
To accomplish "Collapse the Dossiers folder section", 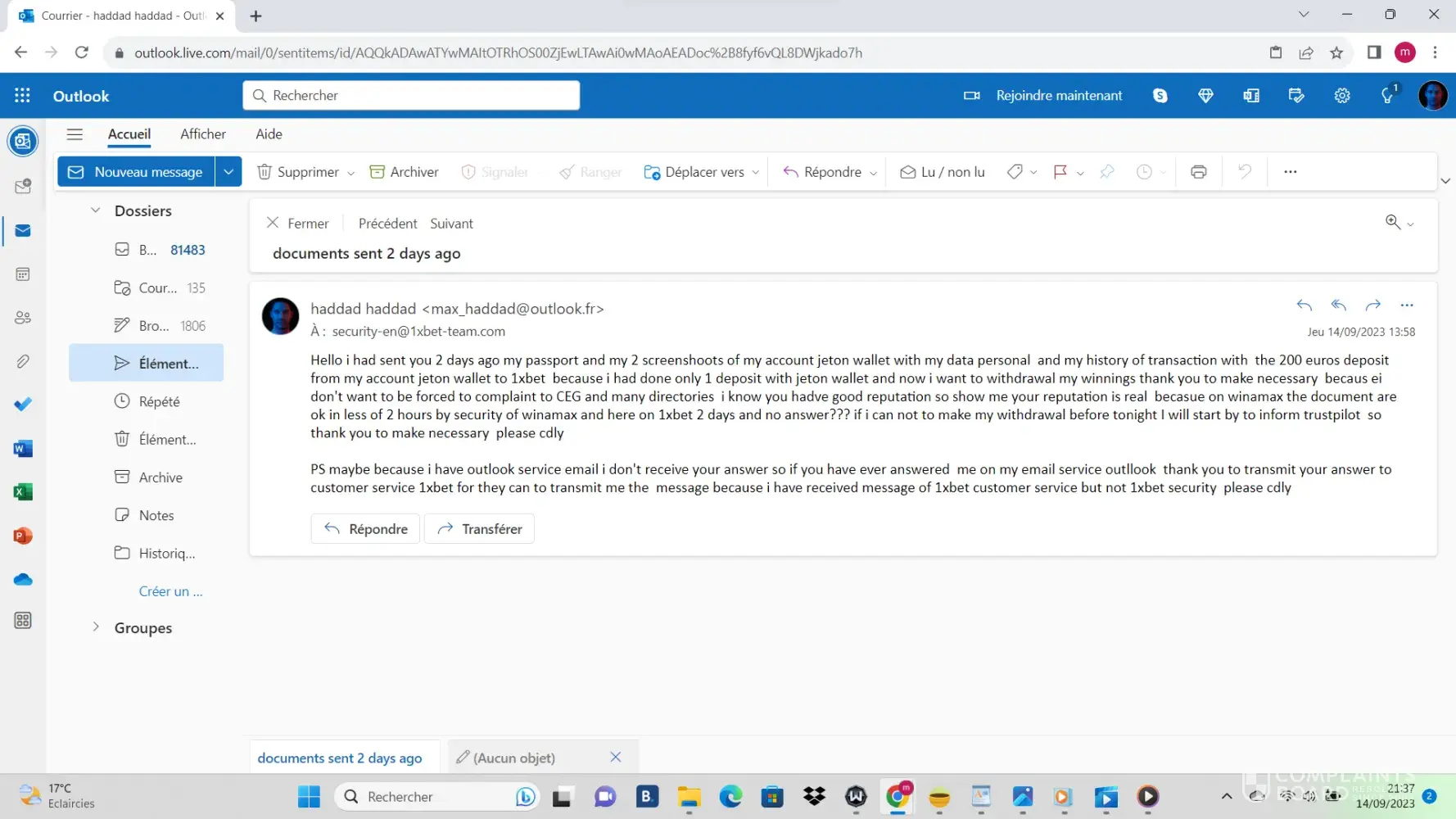I will coord(96,210).
